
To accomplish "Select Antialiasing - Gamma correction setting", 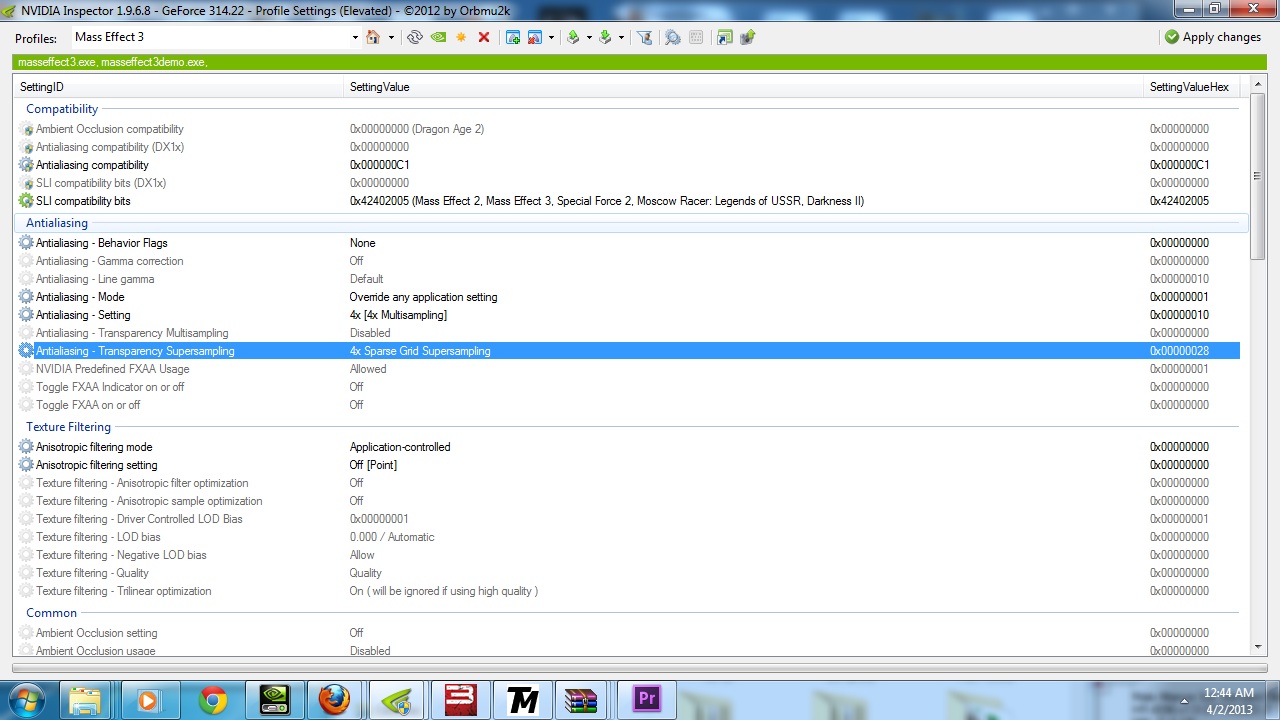I will pyautogui.click(x=627, y=261).
